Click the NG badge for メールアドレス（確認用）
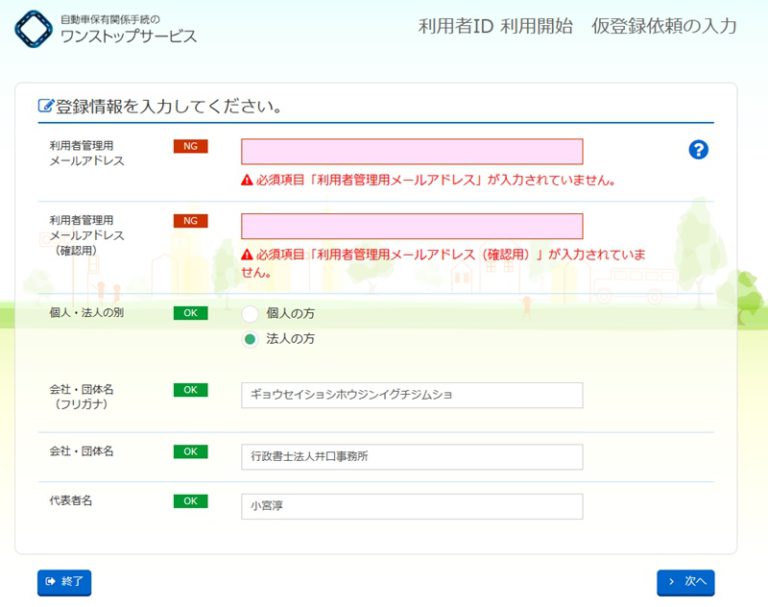The width and height of the screenshot is (768, 607). [191, 220]
